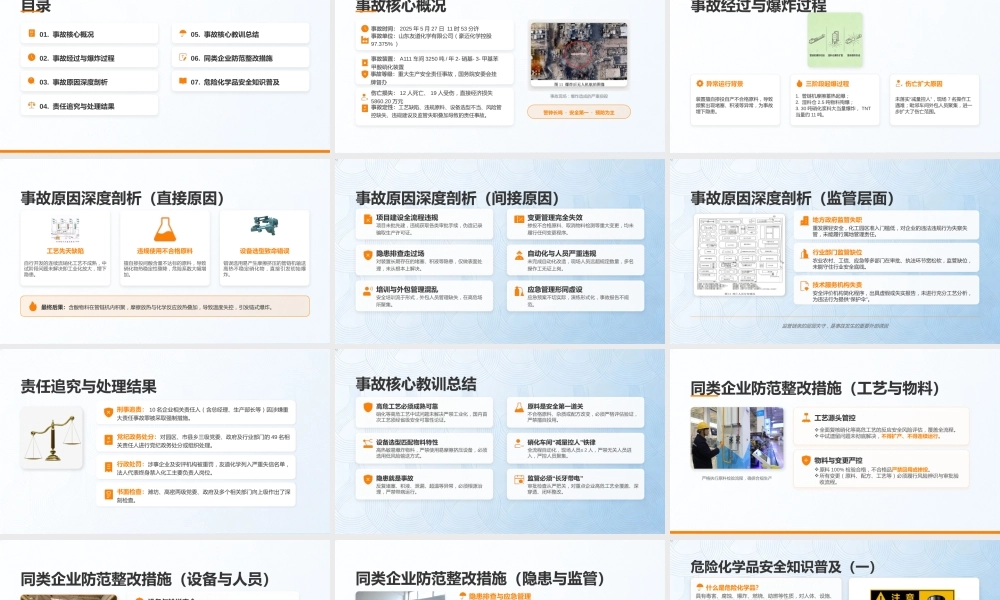Click the icon beside 07. 危险化学品安全知识普及

click(x=182, y=81)
